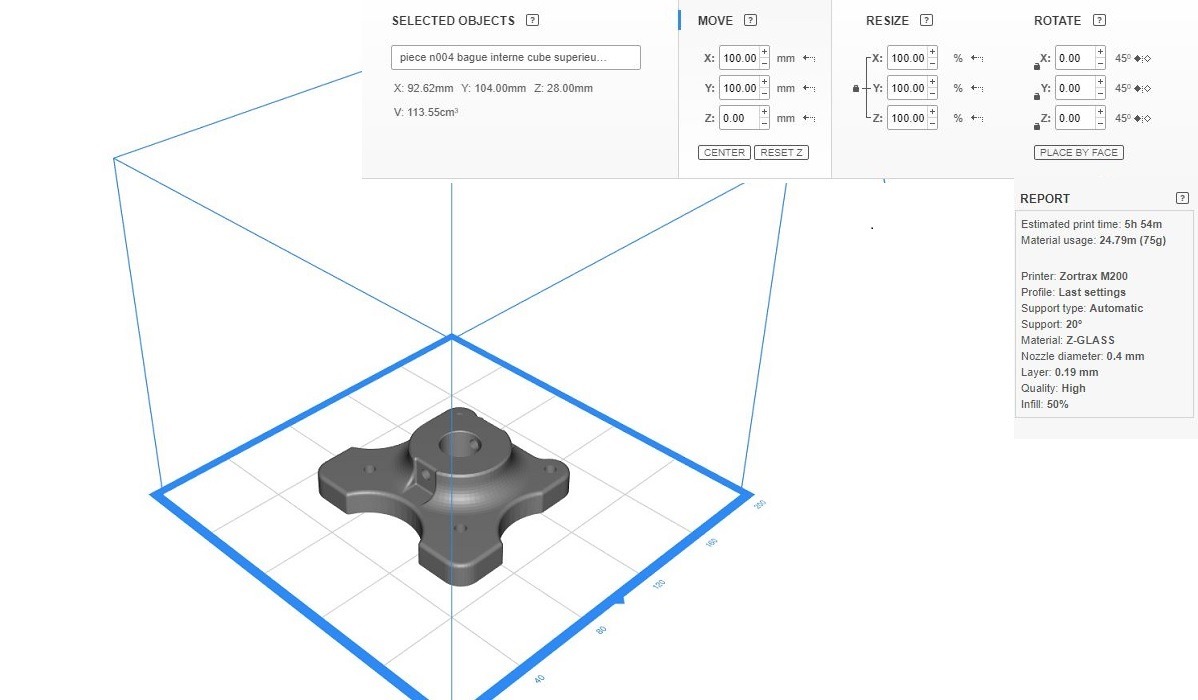
Task: Increase Resize Z with plus stepper
Action: [932, 112]
